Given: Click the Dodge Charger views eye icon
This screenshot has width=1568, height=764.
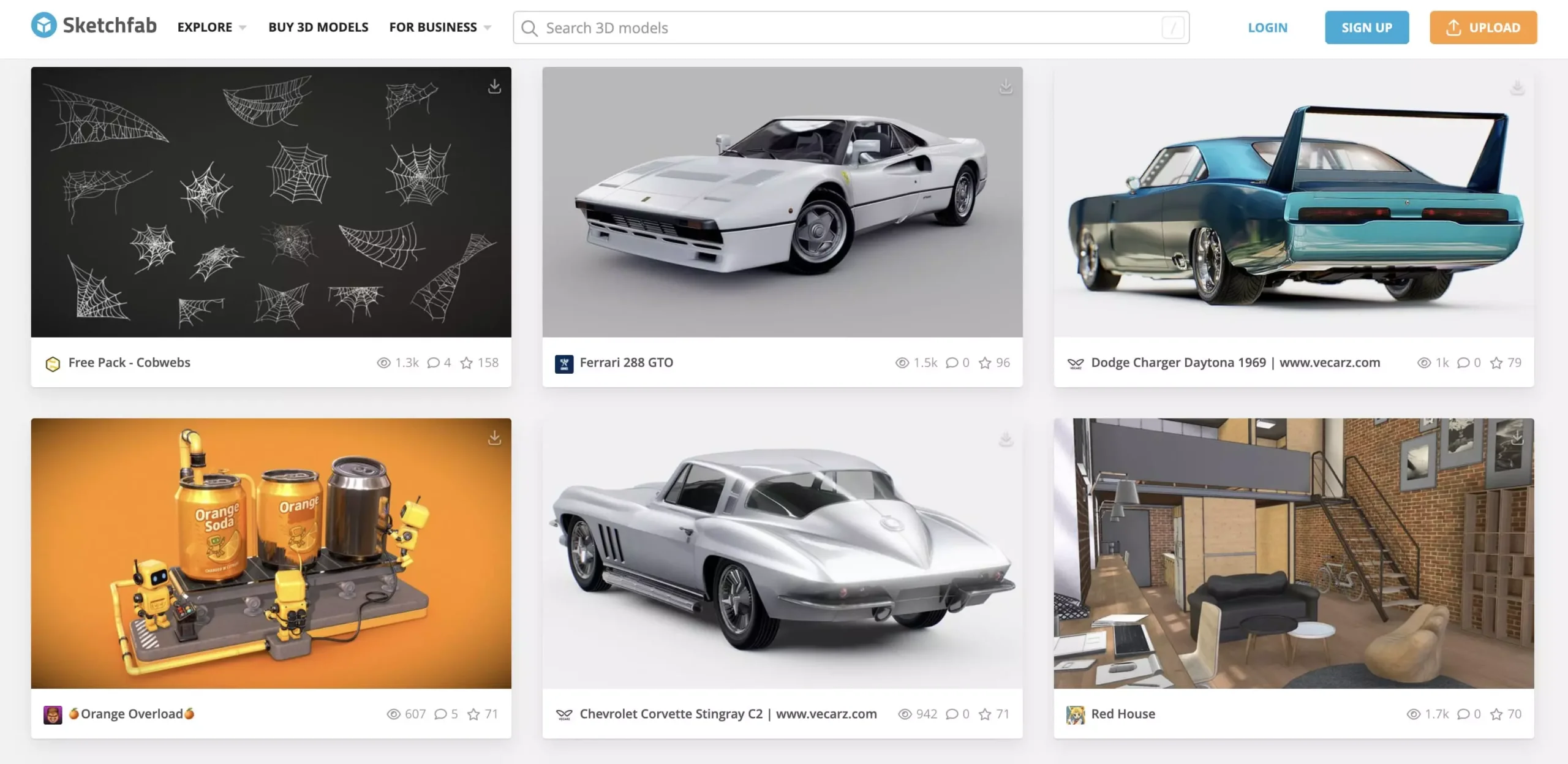Looking at the screenshot, I should (x=1424, y=363).
